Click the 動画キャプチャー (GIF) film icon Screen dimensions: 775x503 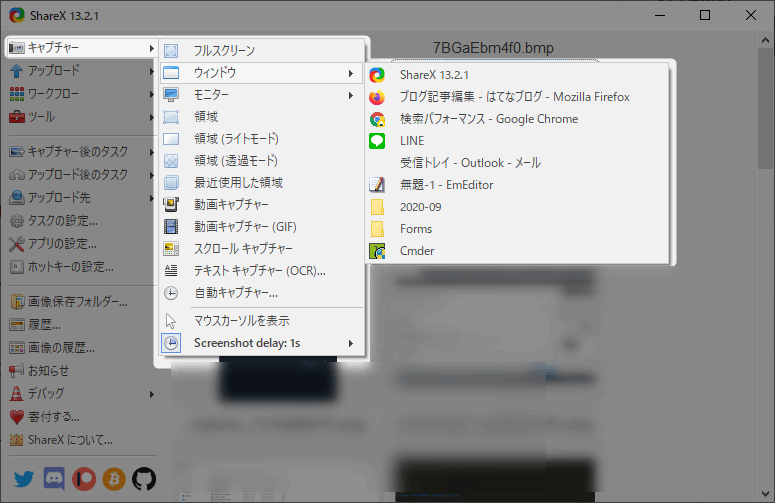pyautogui.click(x=171, y=227)
